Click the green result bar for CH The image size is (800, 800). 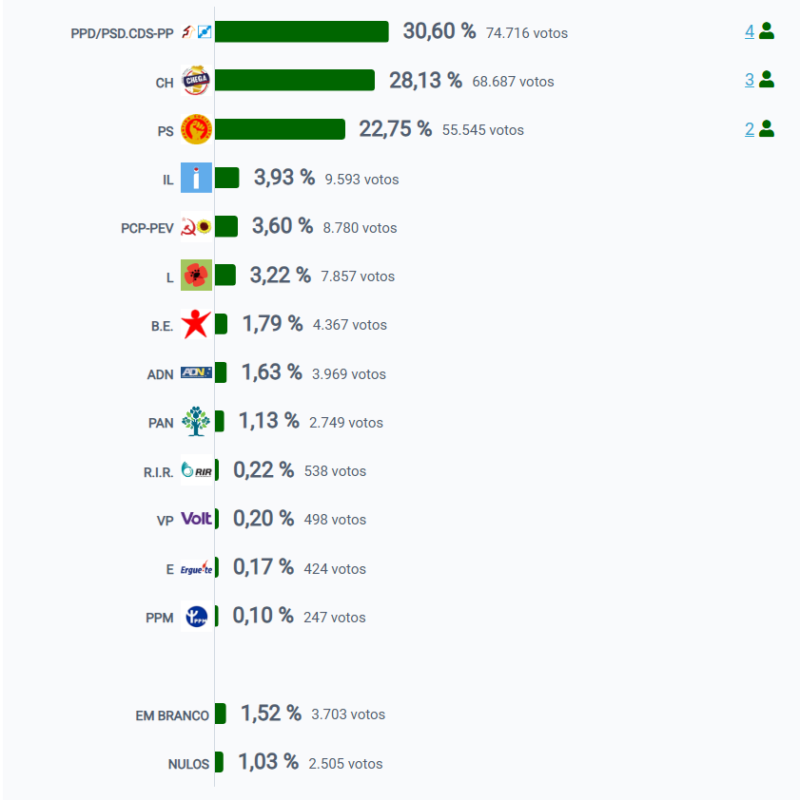[294, 80]
